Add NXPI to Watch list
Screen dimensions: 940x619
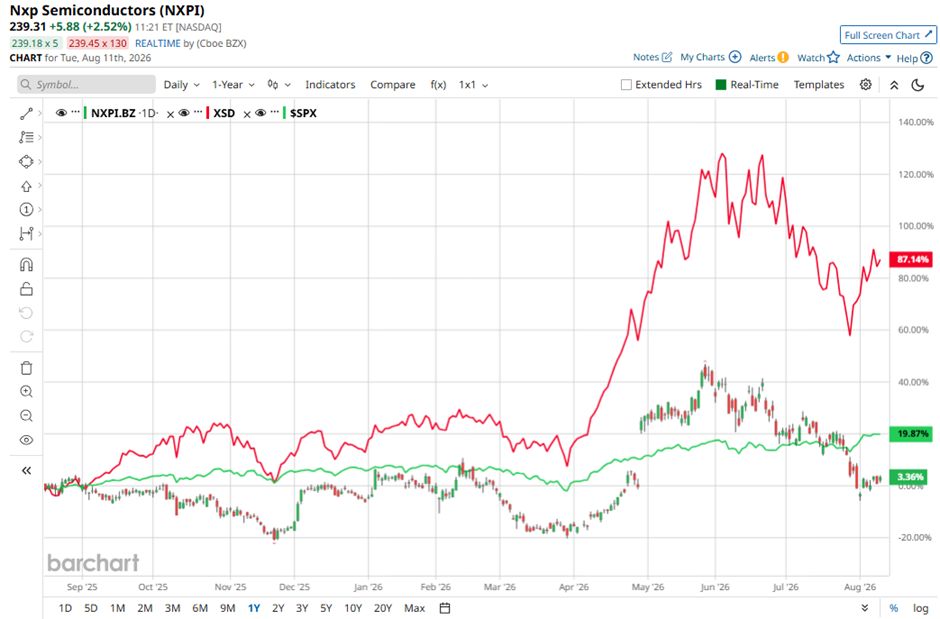pyautogui.click(x=818, y=58)
